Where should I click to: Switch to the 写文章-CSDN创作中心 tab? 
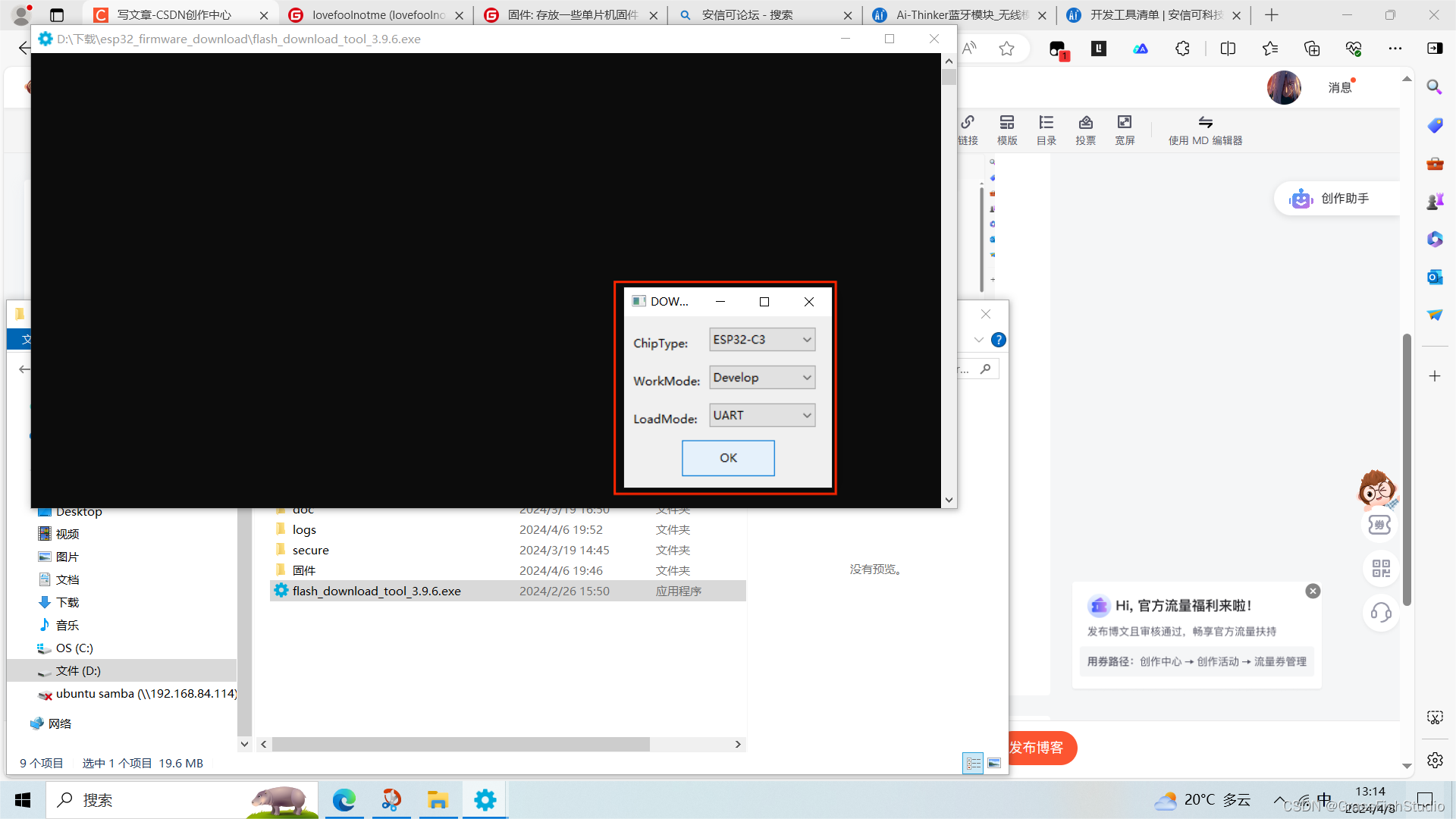coord(174,14)
